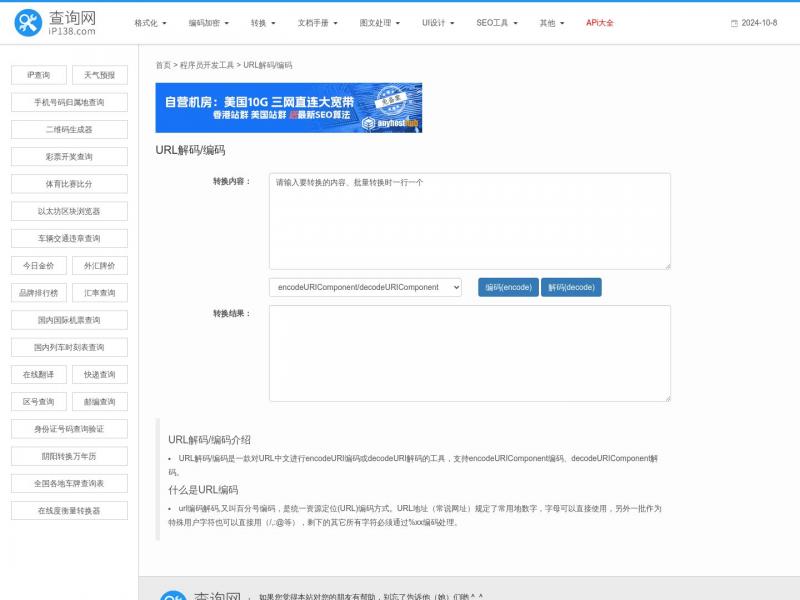800x600 pixels.
Task: Open 天气预报 from the sidebar
Action: (99, 75)
